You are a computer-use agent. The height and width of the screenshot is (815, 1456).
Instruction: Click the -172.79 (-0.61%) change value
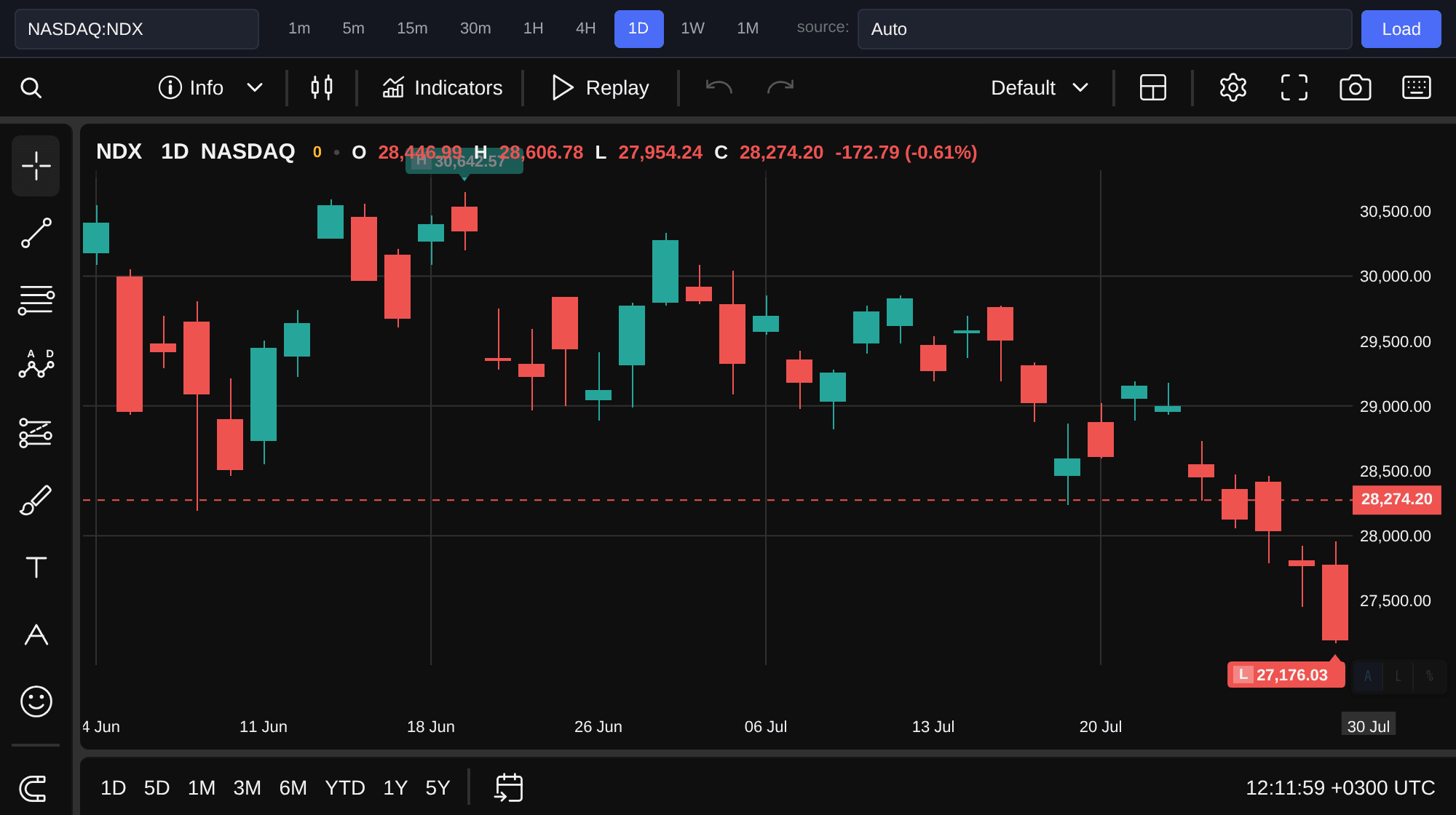906,152
